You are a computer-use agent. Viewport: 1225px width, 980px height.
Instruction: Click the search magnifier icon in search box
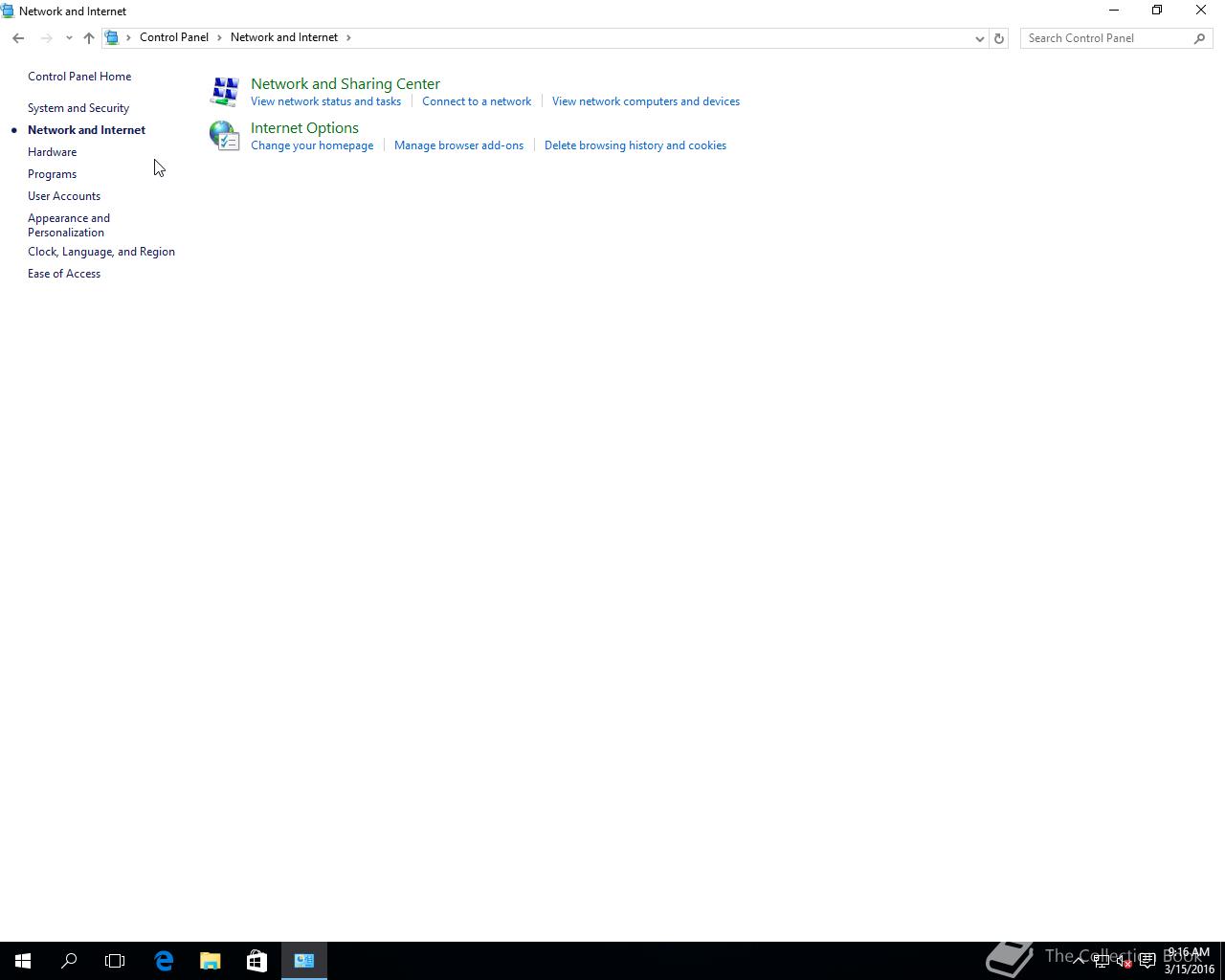pos(1199,38)
